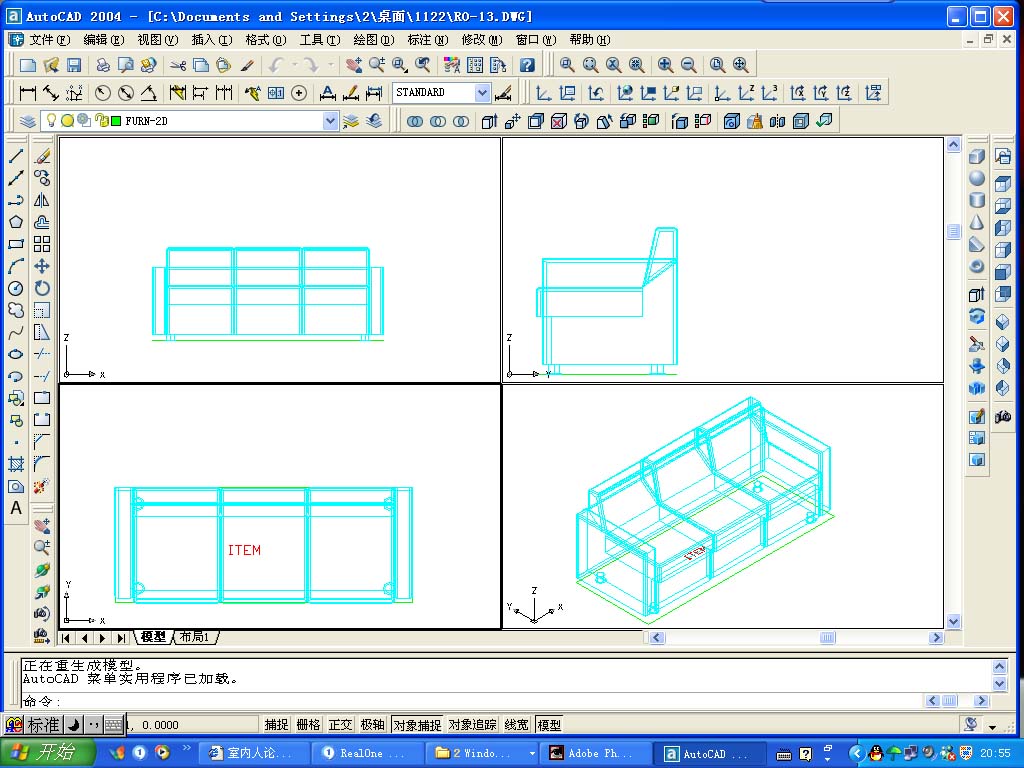This screenshot has width=1024, height=768.
Task: Expand hidden system tray icons
Action: coord(856,754)
